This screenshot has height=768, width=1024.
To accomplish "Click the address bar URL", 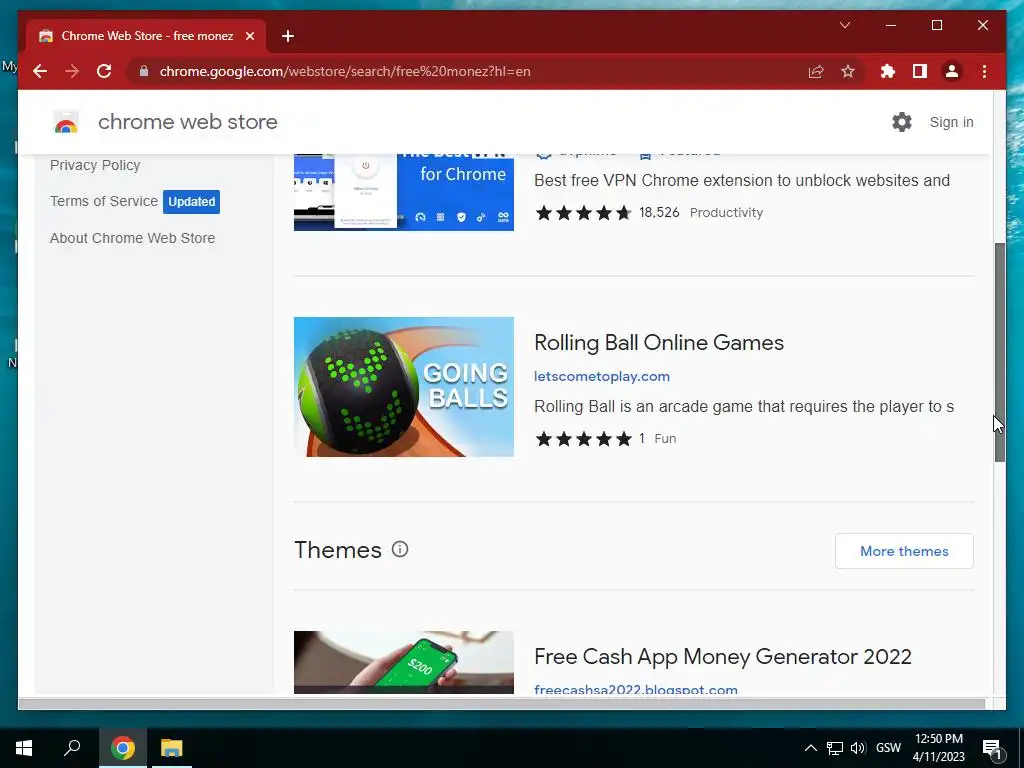I will tap(345, 71).
